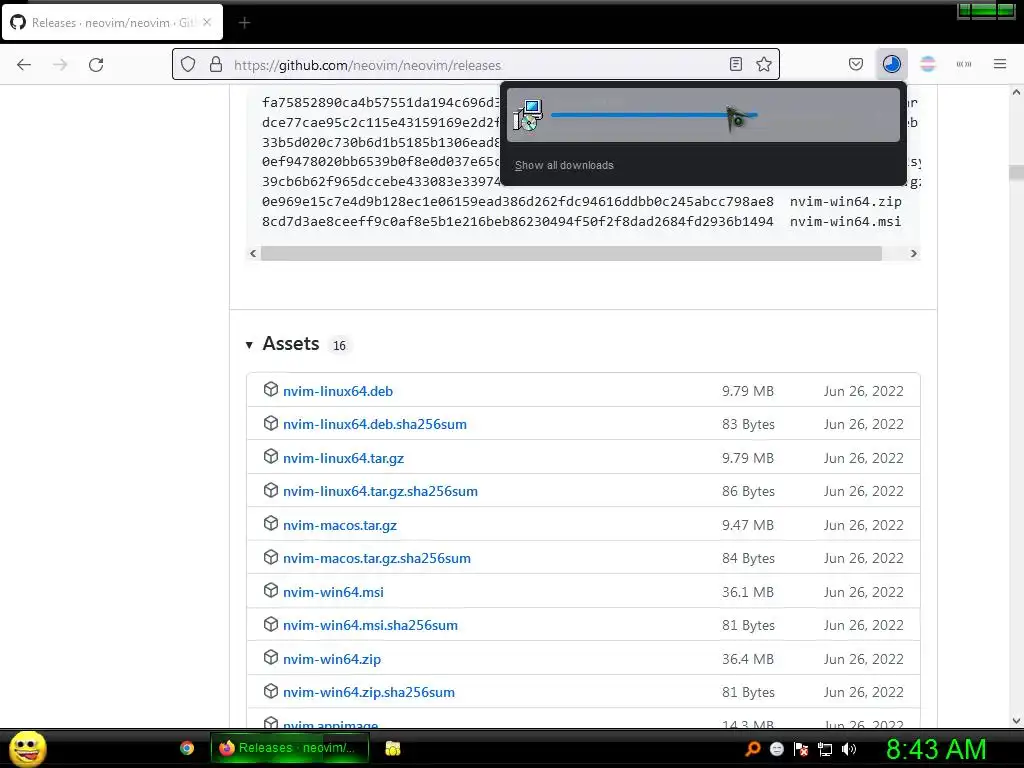The height and width of the screenshot is (768, 1024).
Task: Open a new browser tab
Action: 244,23
